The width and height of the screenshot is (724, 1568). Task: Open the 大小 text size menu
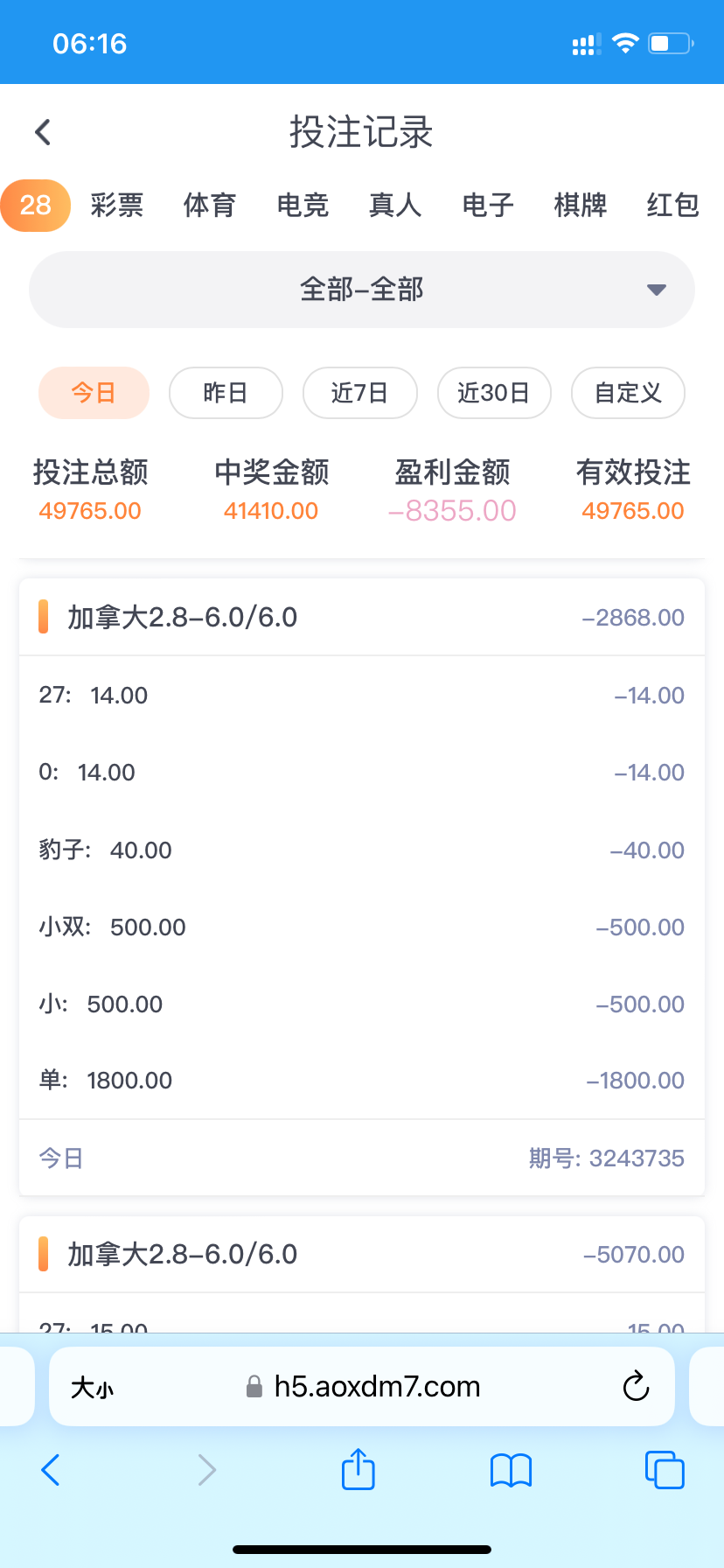(x=92, y=1388)
